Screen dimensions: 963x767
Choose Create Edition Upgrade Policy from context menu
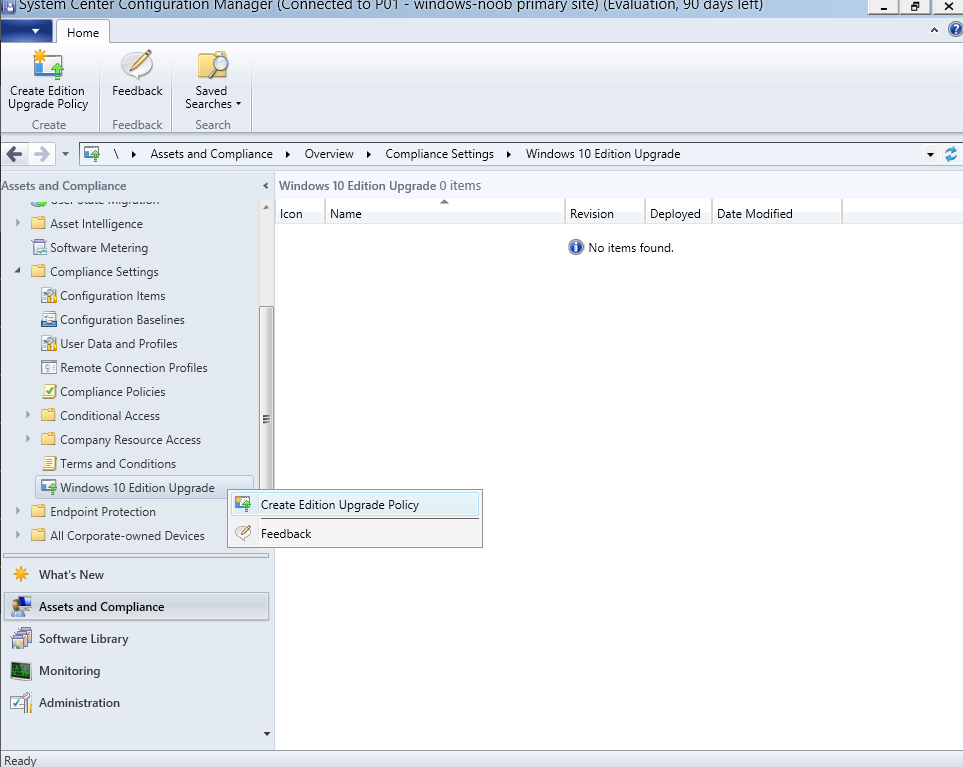coord(355,505)
